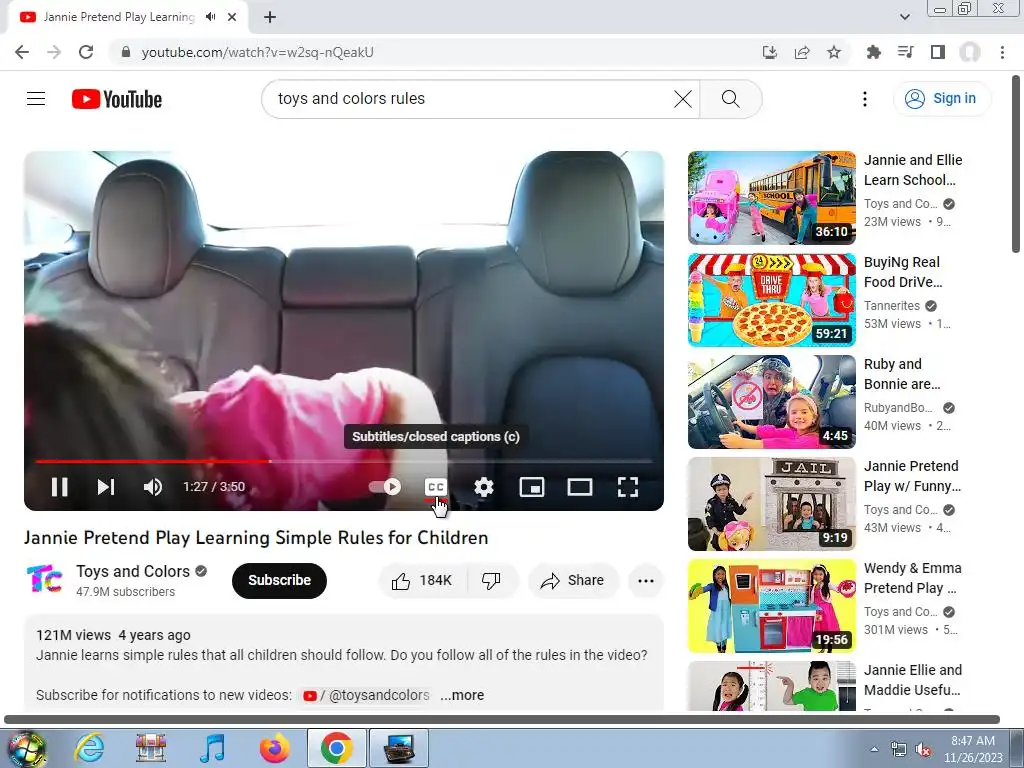
Task: Open Chrome three-dot menu
Action: tap(1002, 52)
